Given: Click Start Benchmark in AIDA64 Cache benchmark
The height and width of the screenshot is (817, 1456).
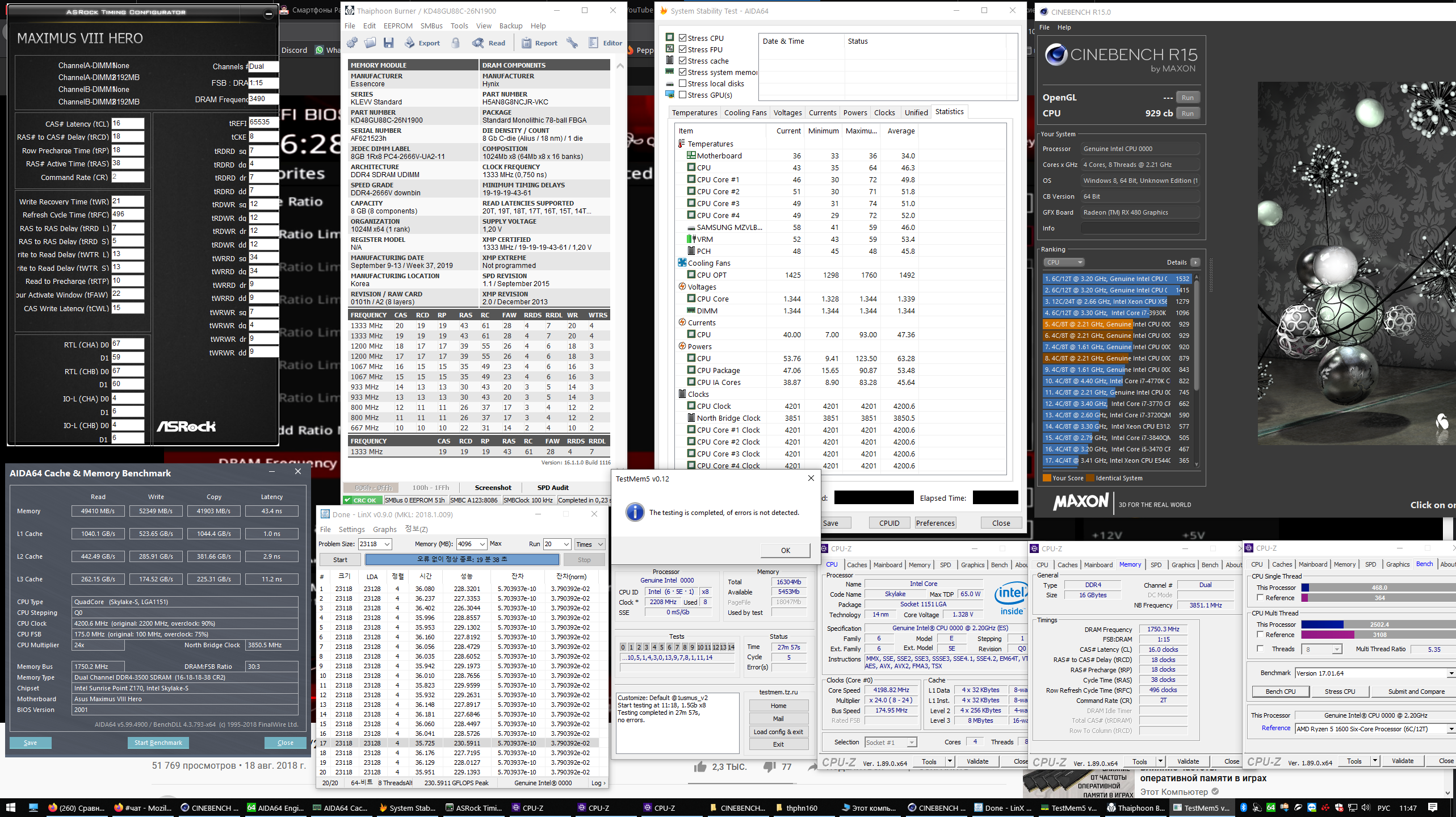Looking at the screenshot, I should pyautogui.click(x=158, y=743).
